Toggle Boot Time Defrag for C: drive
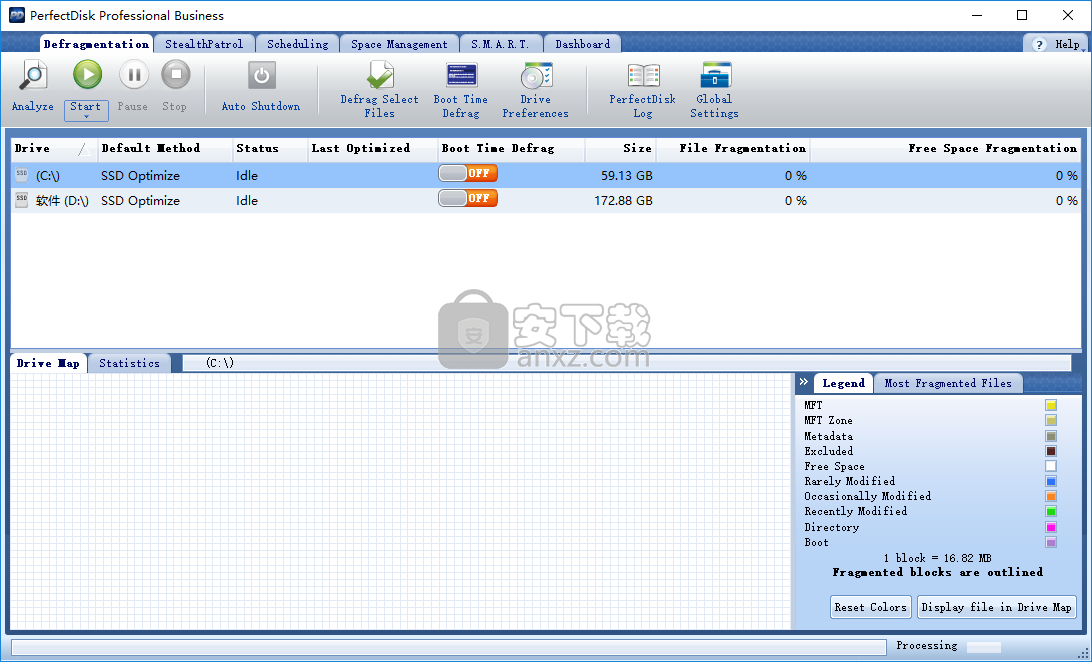Viewport: 1092px width, 662px height. pyautogui.click(x=468, y=173)
